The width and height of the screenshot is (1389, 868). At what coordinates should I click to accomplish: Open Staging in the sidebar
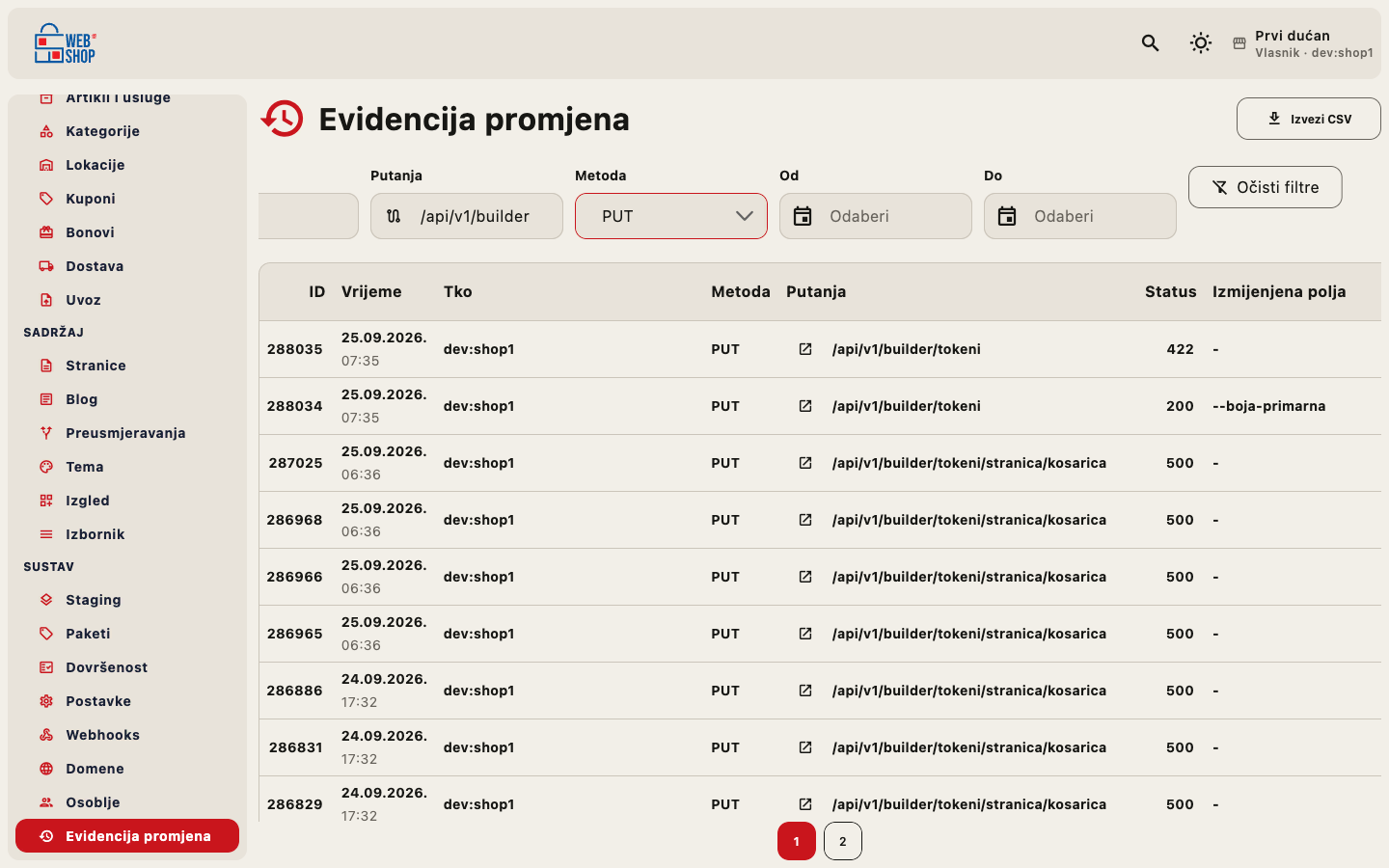tap(127, 600)
